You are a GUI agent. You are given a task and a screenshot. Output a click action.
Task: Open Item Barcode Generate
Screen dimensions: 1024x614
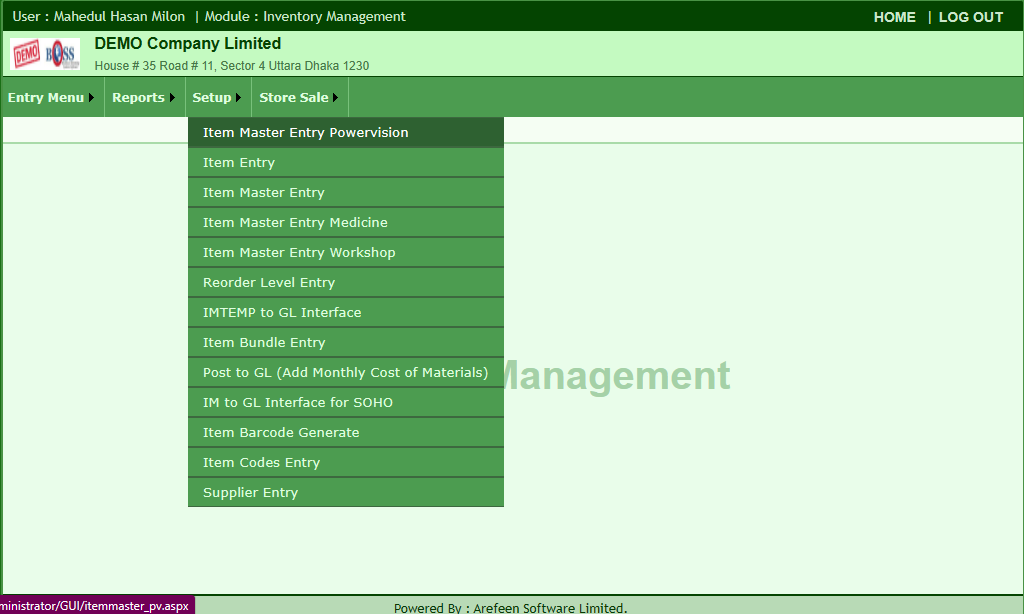coord(345,433)
